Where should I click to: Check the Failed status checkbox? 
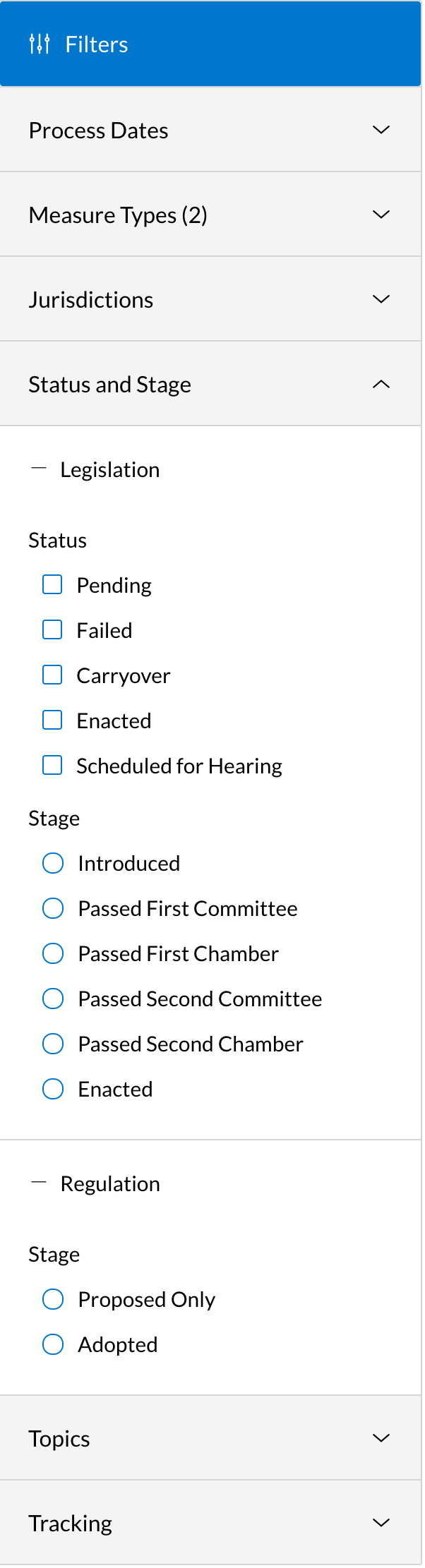(52, 629)
